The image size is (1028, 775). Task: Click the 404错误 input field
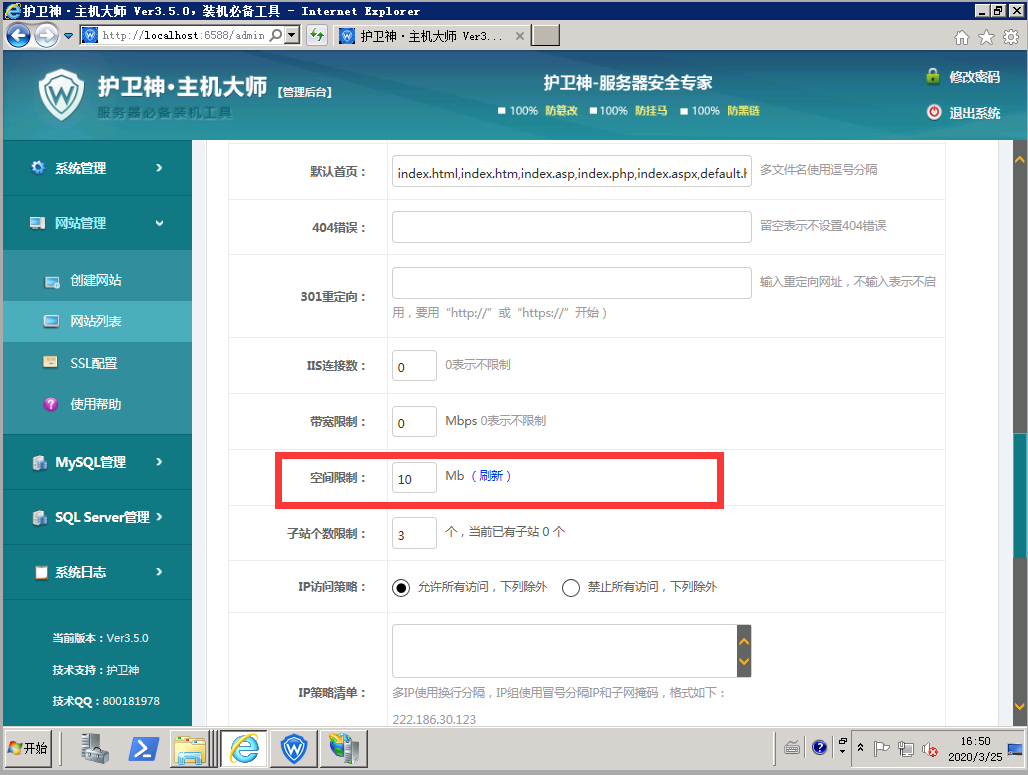(571, 227)
